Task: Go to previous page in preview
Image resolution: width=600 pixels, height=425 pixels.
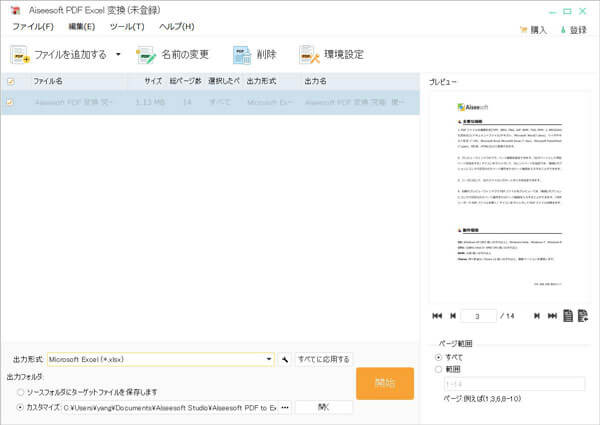Action: pos(453,316)
